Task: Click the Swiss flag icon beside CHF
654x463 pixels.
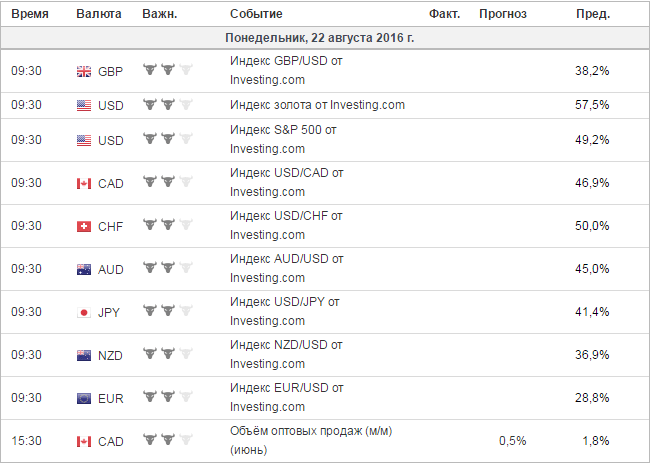Action: pyautogui.click(x=84, y=226)
